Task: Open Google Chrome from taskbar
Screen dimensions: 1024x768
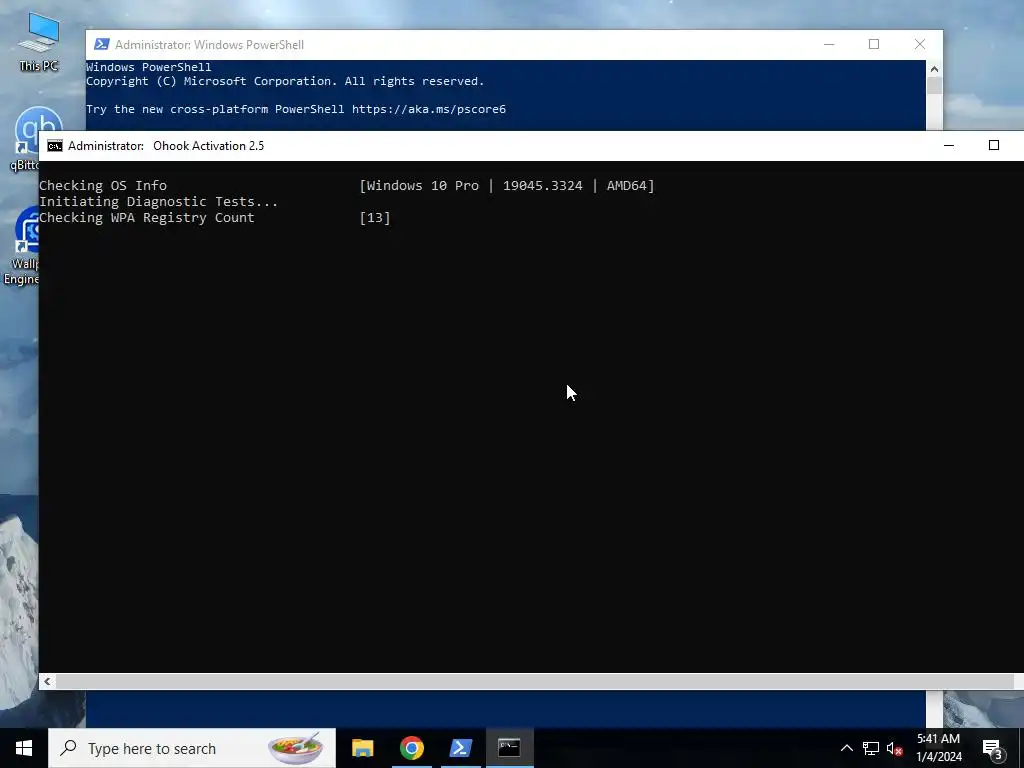Action: pos(411,748)
